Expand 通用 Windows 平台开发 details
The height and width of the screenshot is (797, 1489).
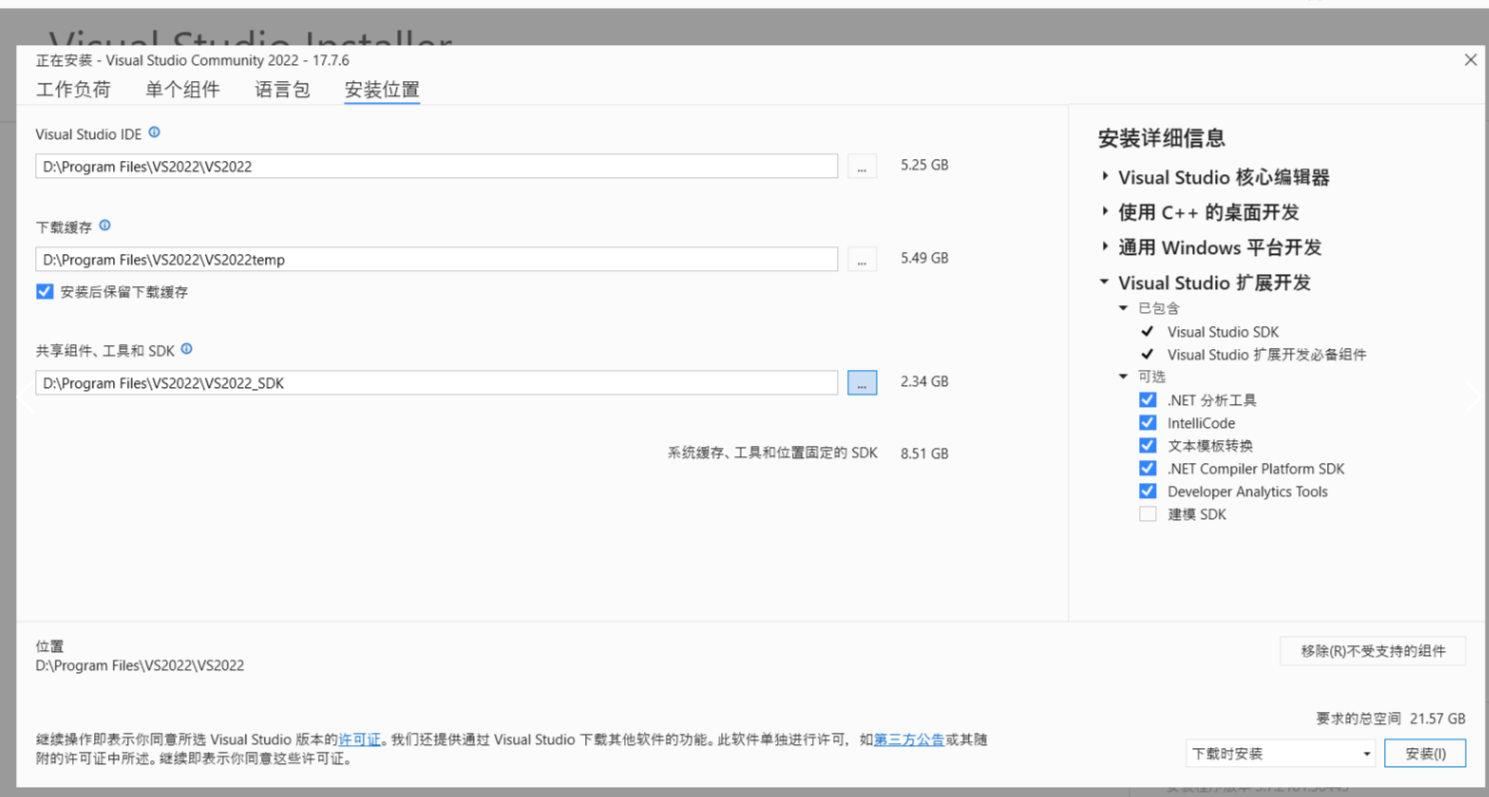(x=1105, y=247)
